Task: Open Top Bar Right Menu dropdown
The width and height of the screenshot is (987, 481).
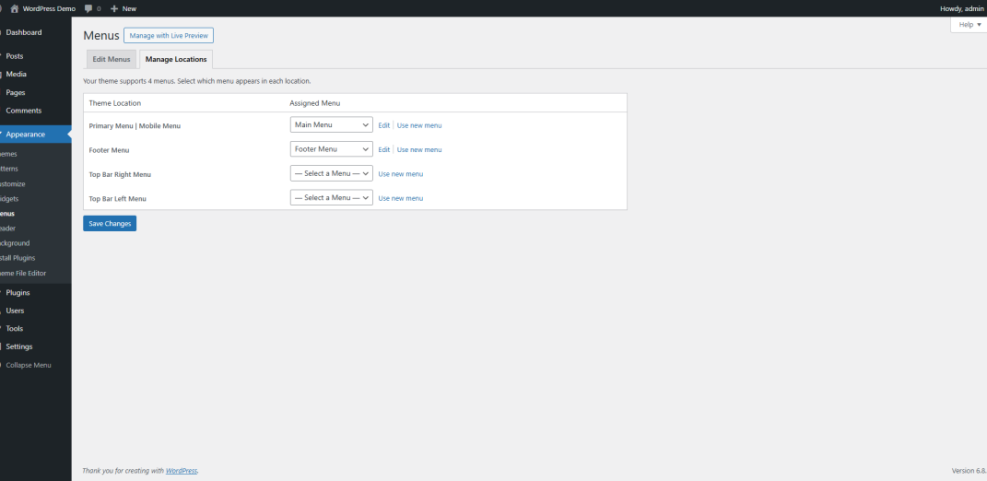Action: [x=331, y=173]
